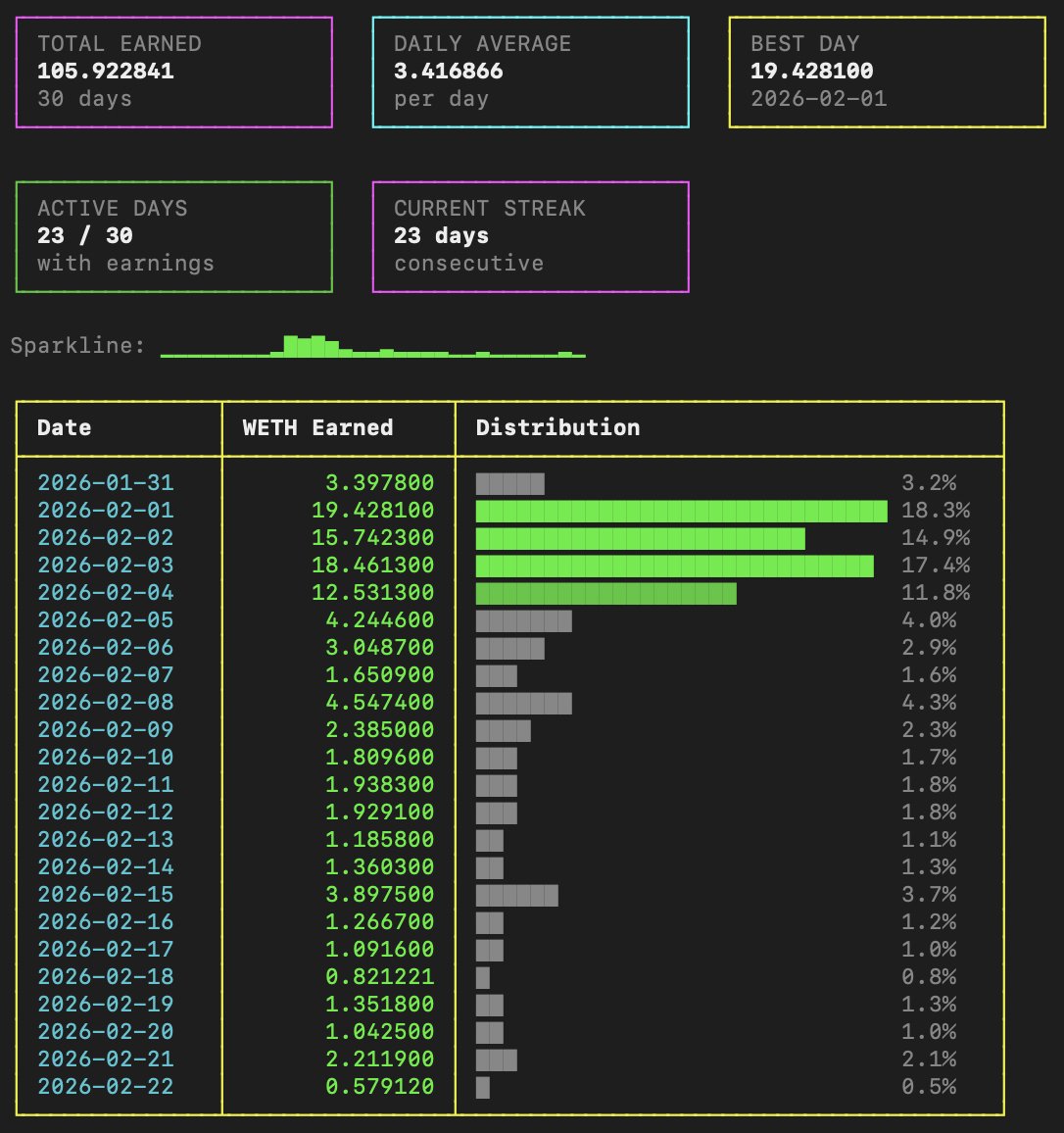Select the 2026-01-31 date link
The image size is (1064, 1133).
[108, 482]
